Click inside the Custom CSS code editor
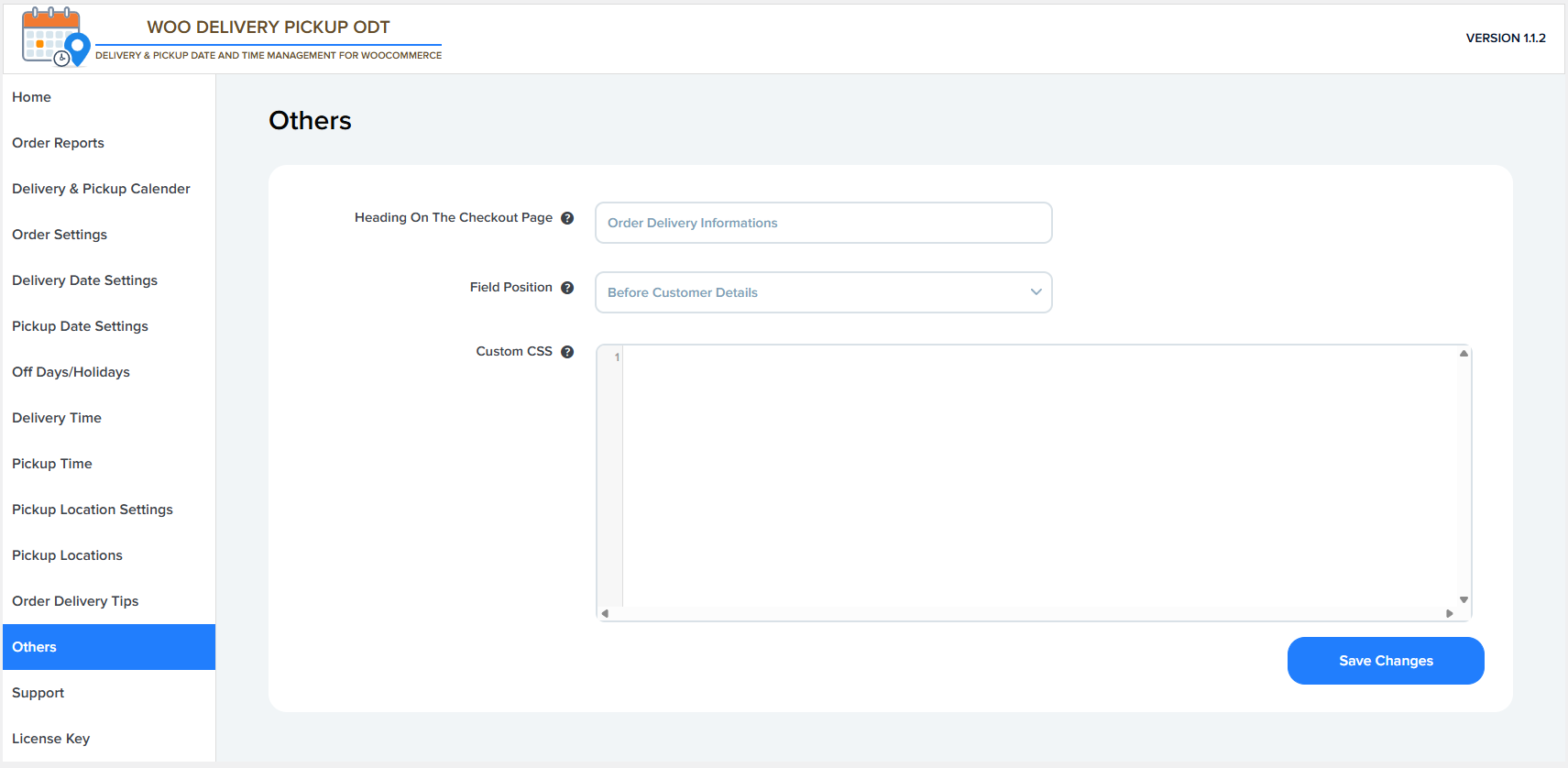1568x768 pixels. tap(1036, 475)
